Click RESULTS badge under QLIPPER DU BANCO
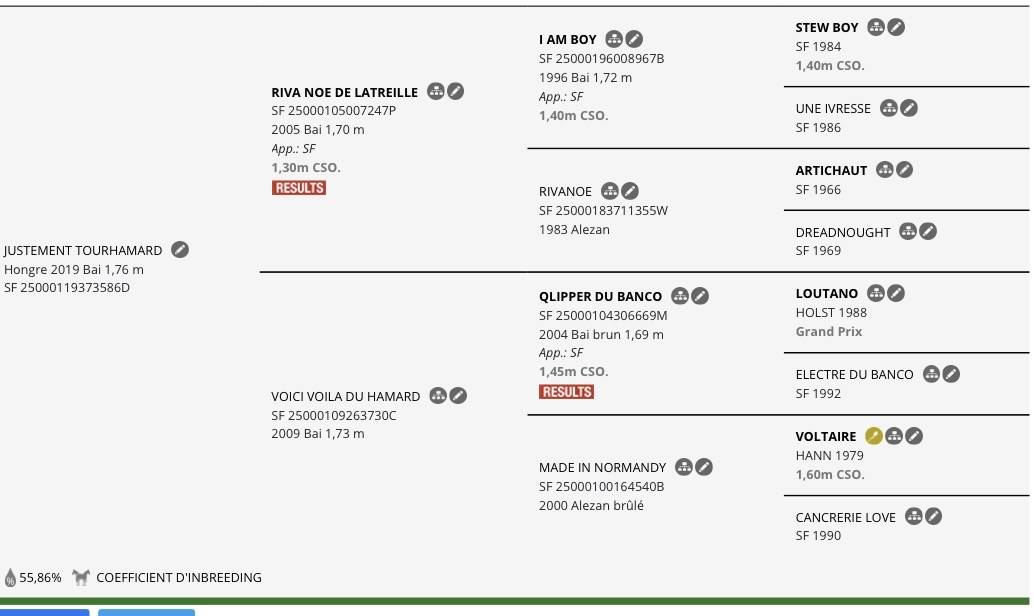 [566, 392]
